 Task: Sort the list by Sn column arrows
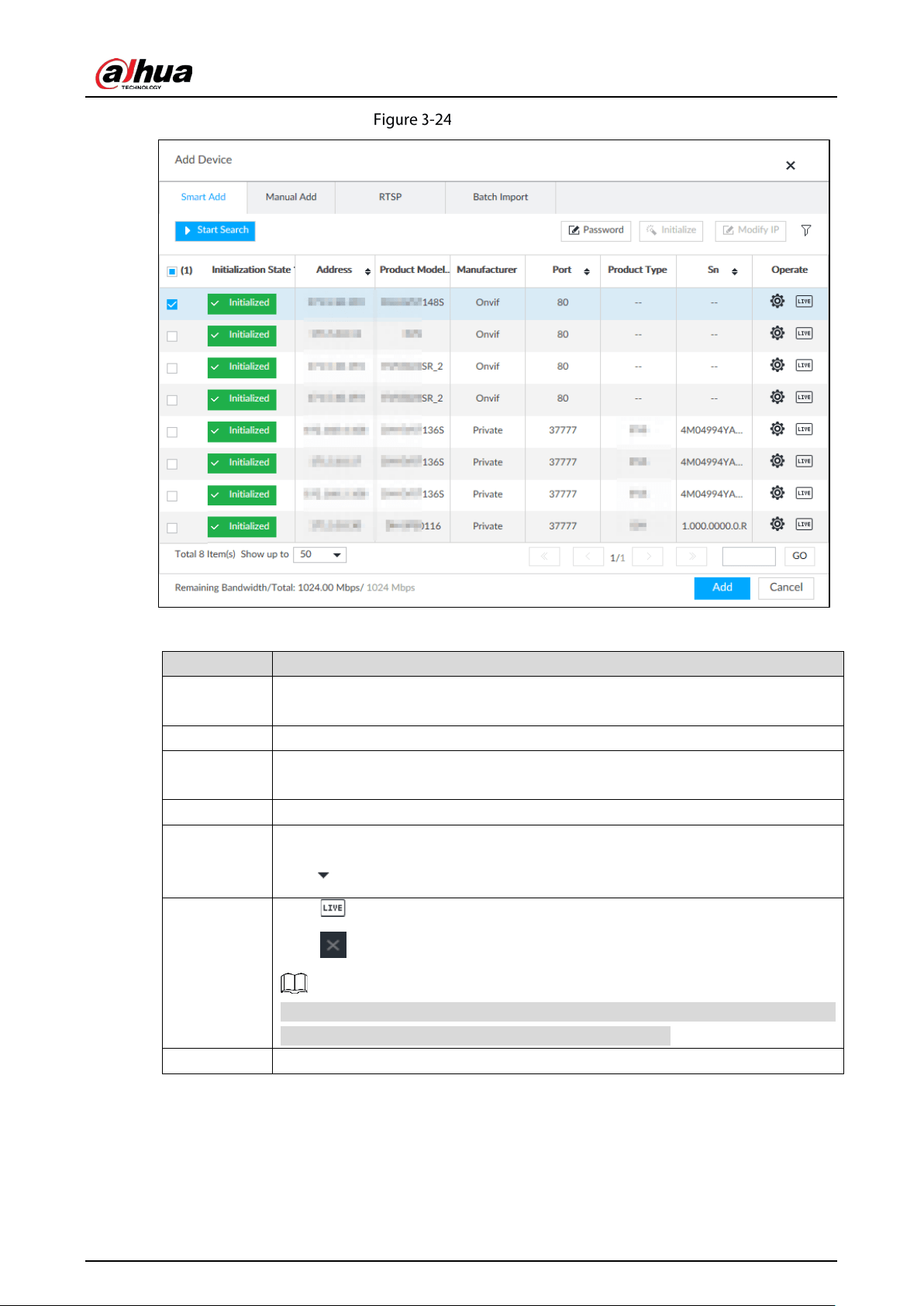click(734, 271)
